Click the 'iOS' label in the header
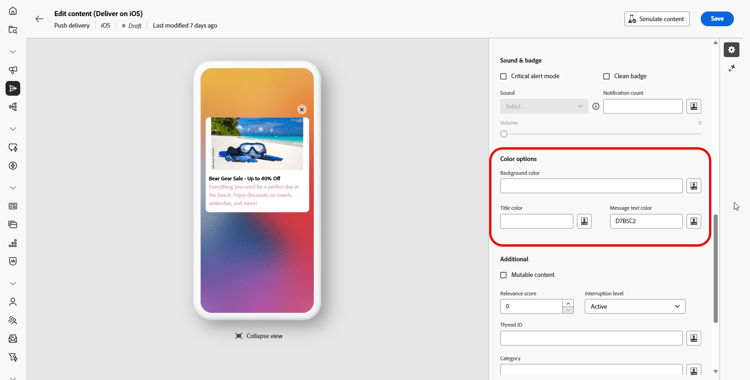The height and width of the screenshot is (380, 750). (x=105, y=26)
